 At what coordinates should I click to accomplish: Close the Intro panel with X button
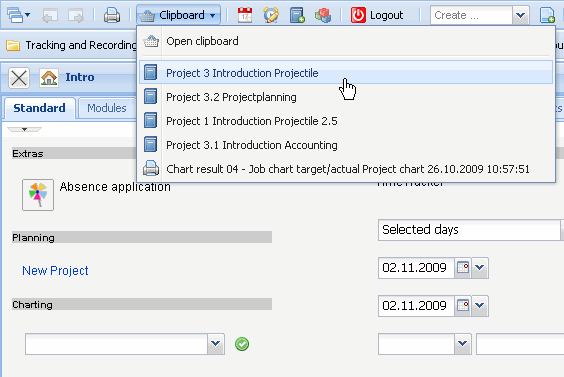[x=19, y=78]
